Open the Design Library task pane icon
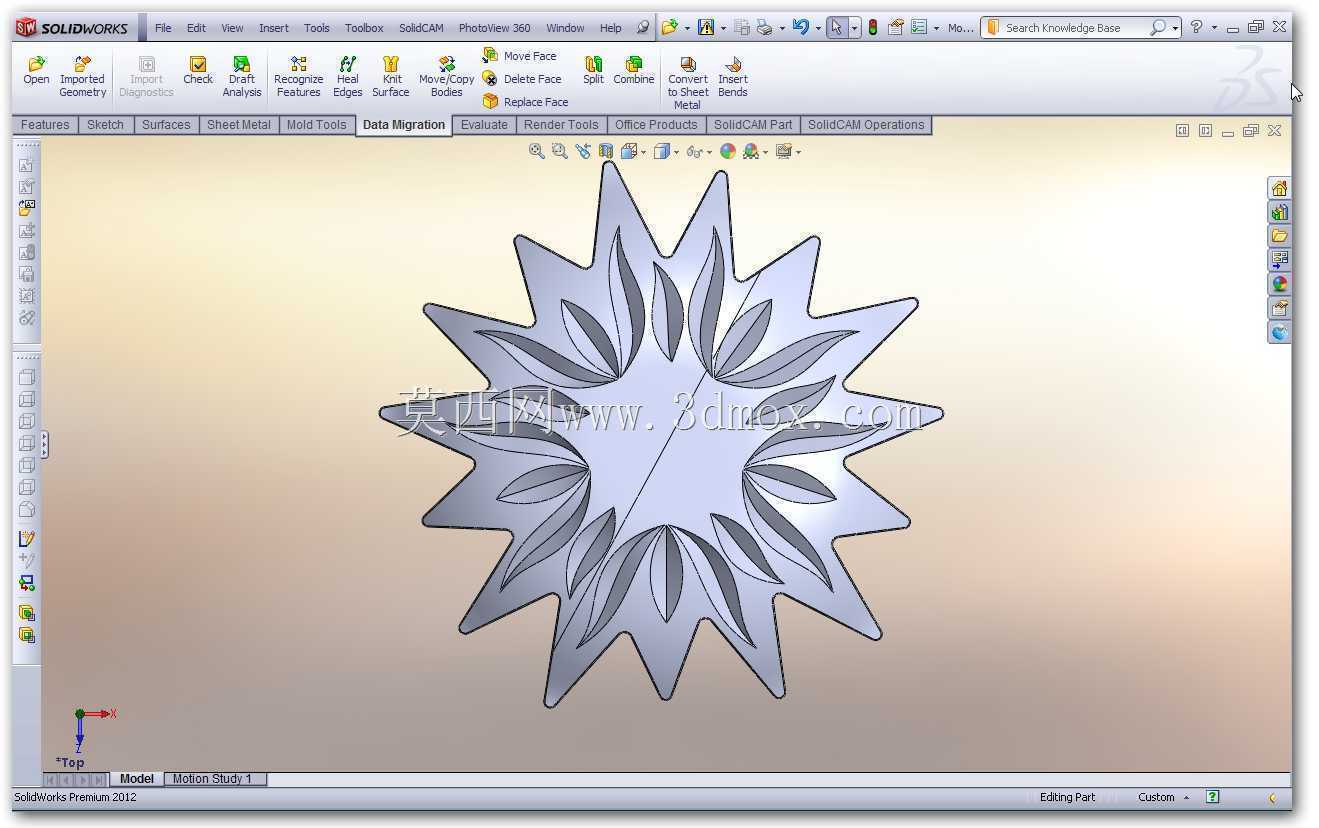This screenshot has width=1319, height=828. tap(1279, 212)
